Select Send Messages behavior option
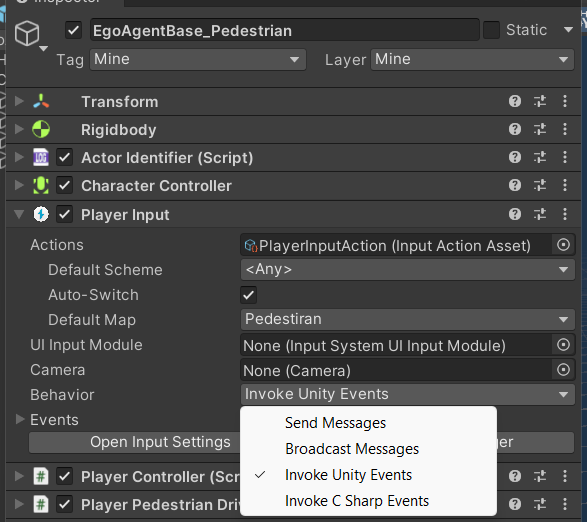The image size is (587, 522). point(368,423)
